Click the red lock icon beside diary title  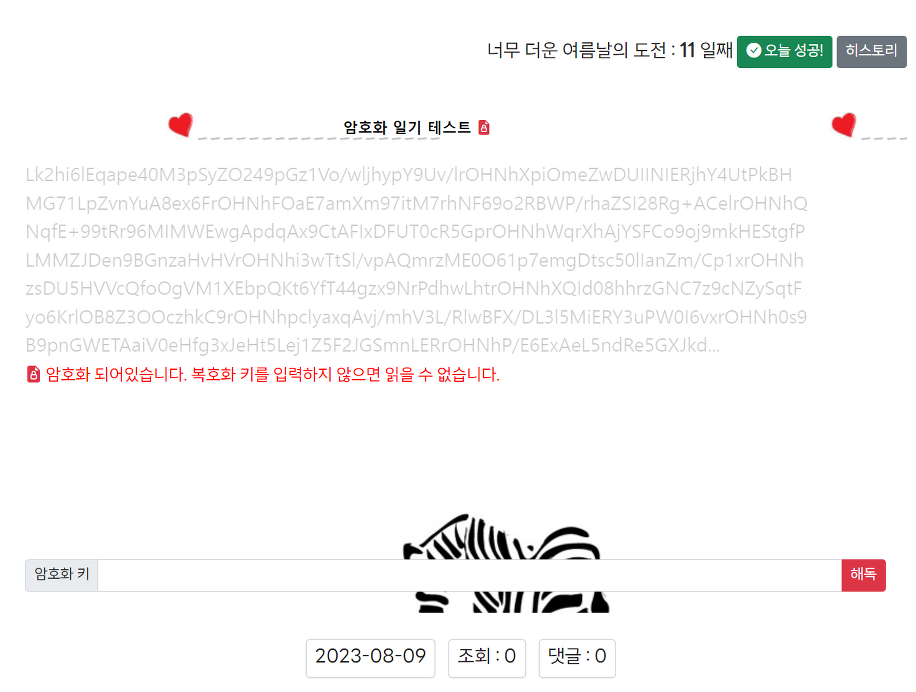(x=484, y=127)
